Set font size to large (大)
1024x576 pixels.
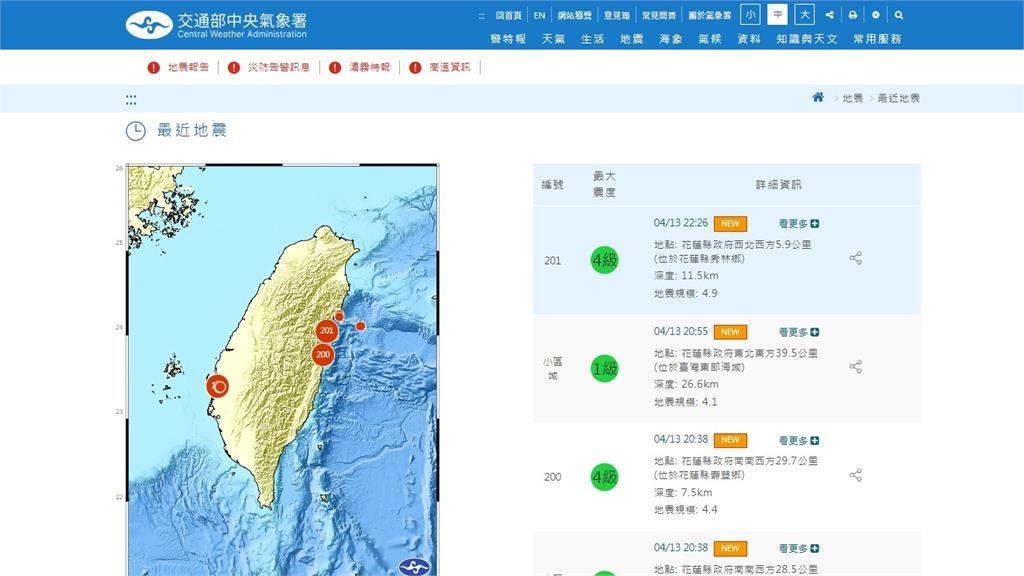coord(804,15)
